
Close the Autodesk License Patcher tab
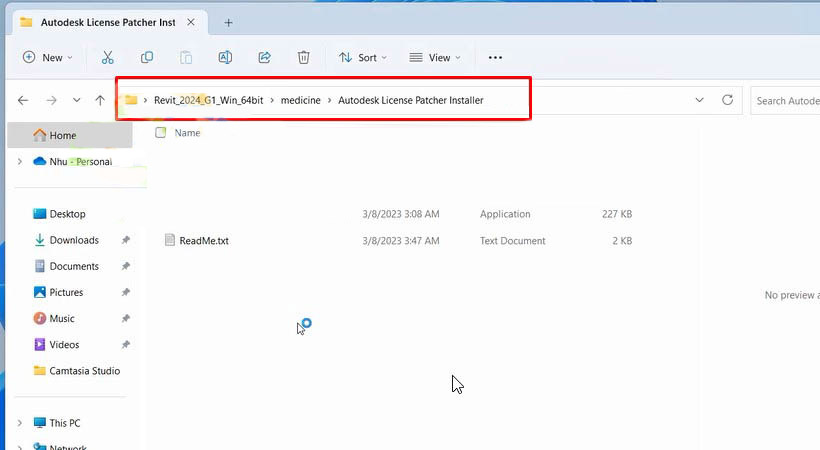click(x=191, y=22)
